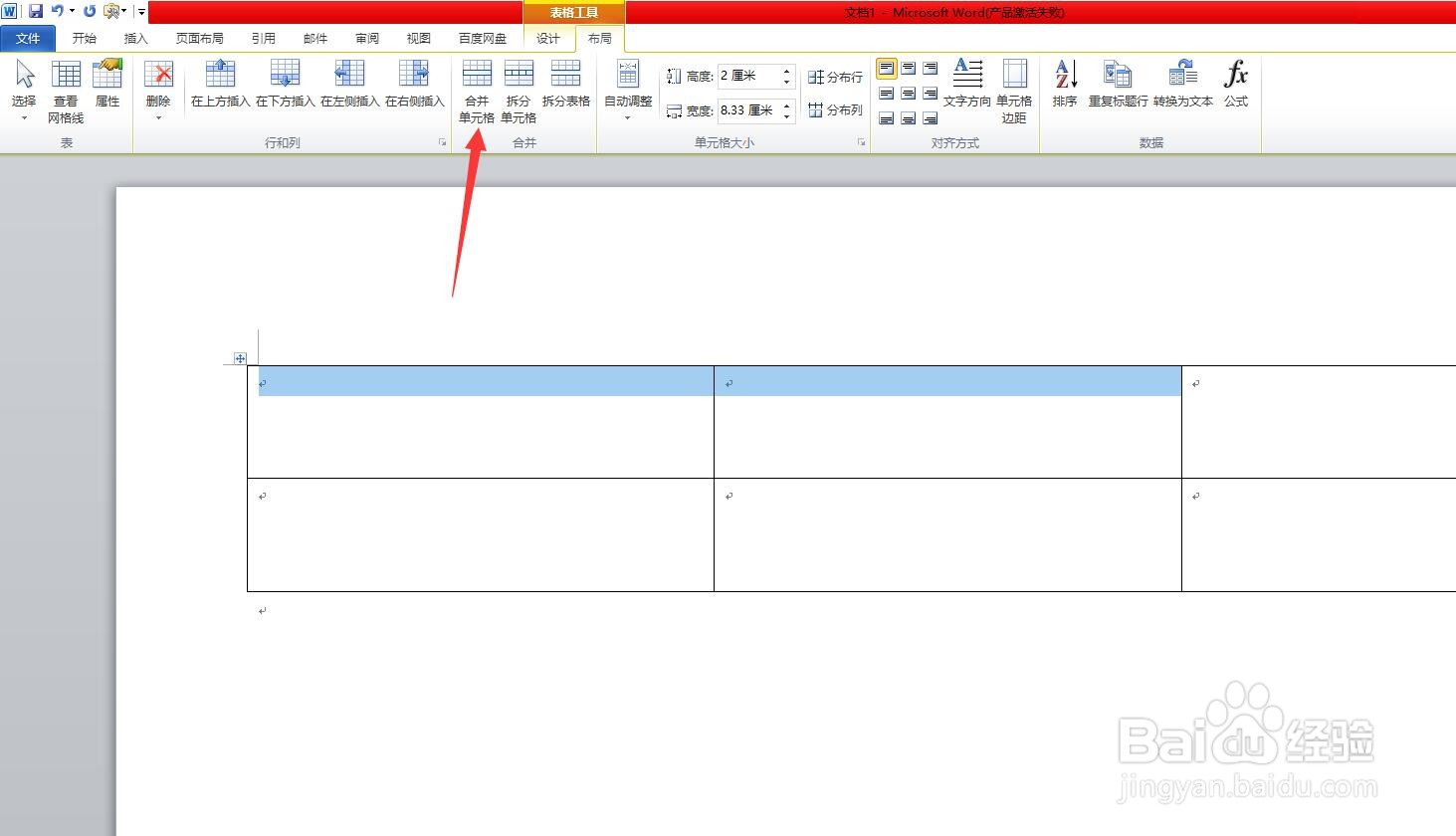Switch to the 开始 tab

pos(85,38)
